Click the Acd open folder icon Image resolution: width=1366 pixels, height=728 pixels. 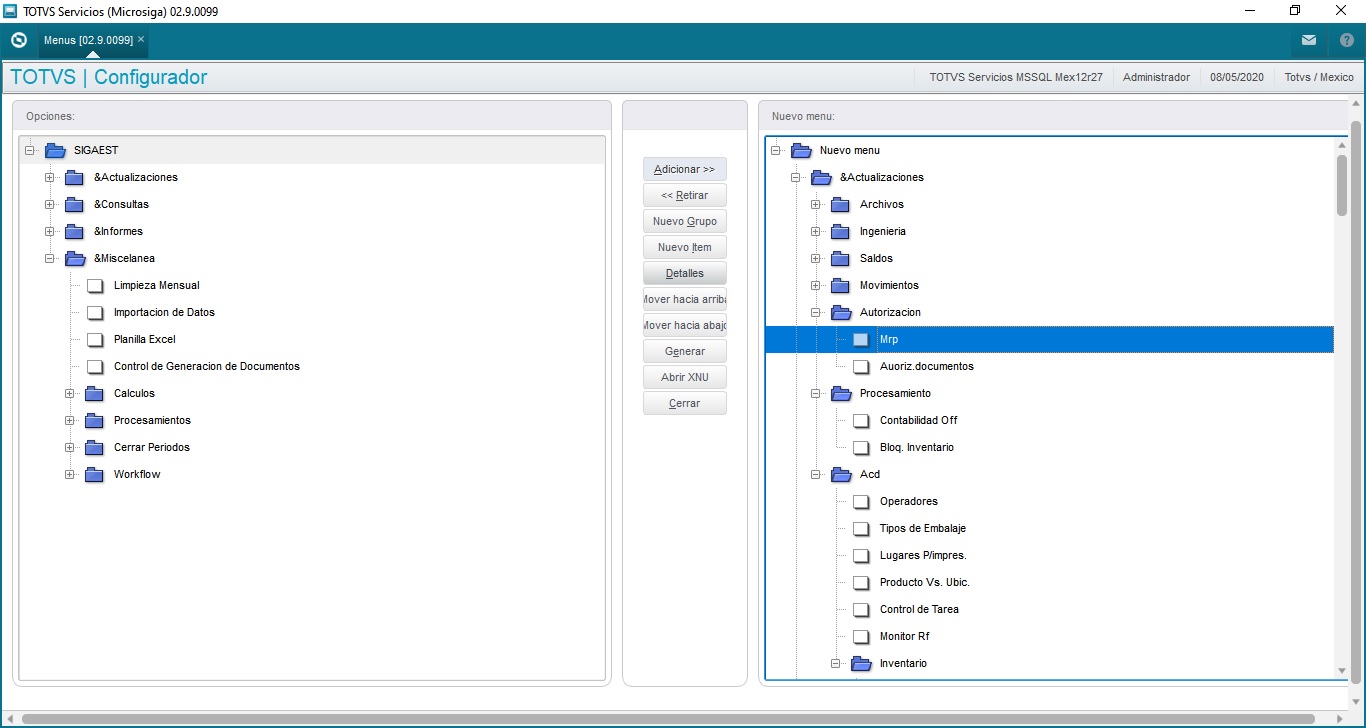(x=841, y=474)
